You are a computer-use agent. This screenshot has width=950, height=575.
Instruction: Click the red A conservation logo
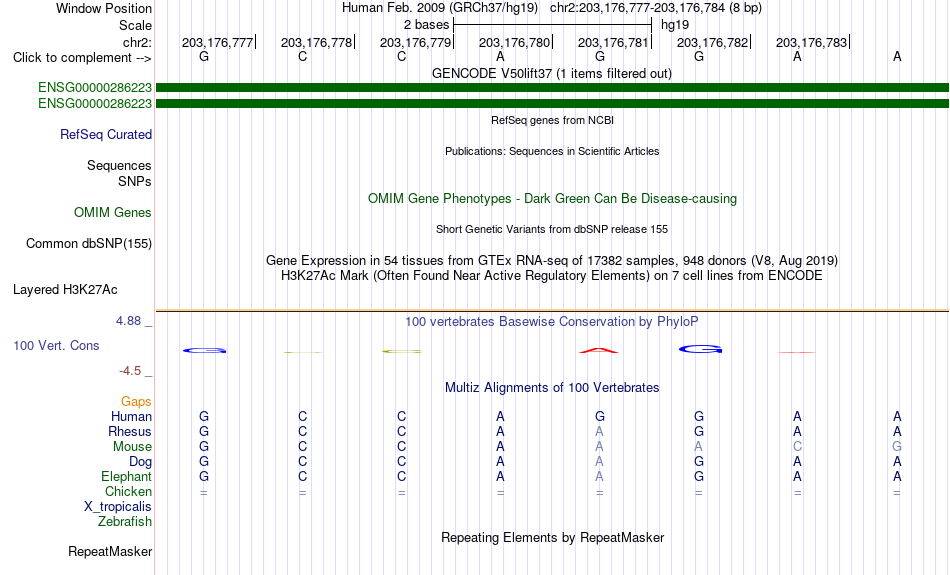pos(599,350)
